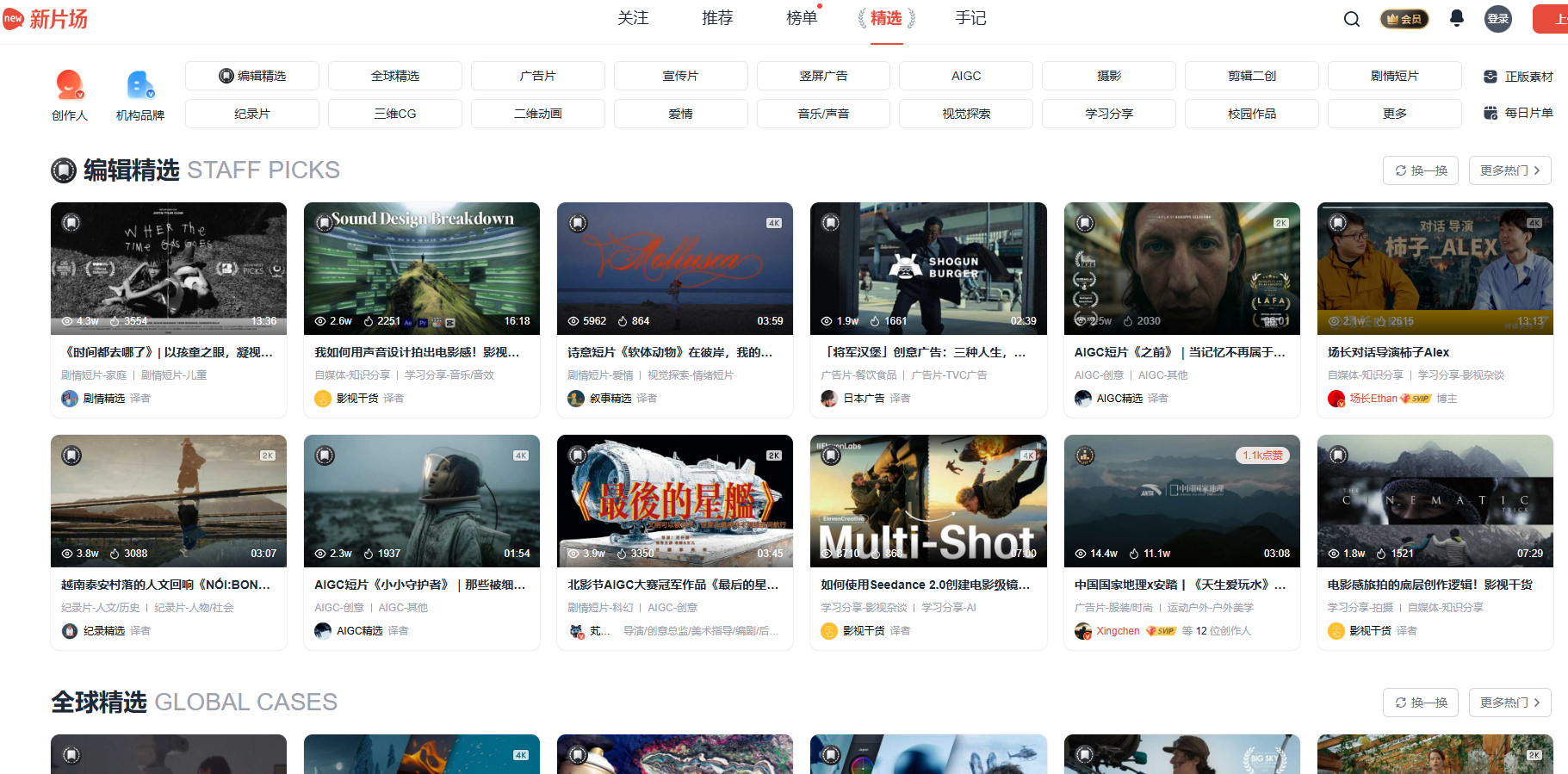Select the 纪录片 category filter
Screen dimensions: 1568x774
point(252,114)
